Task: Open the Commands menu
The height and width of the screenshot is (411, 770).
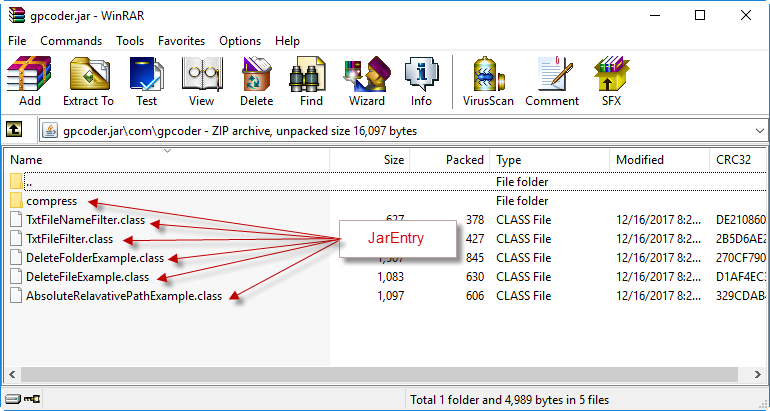Action: (x=71, y=41)
